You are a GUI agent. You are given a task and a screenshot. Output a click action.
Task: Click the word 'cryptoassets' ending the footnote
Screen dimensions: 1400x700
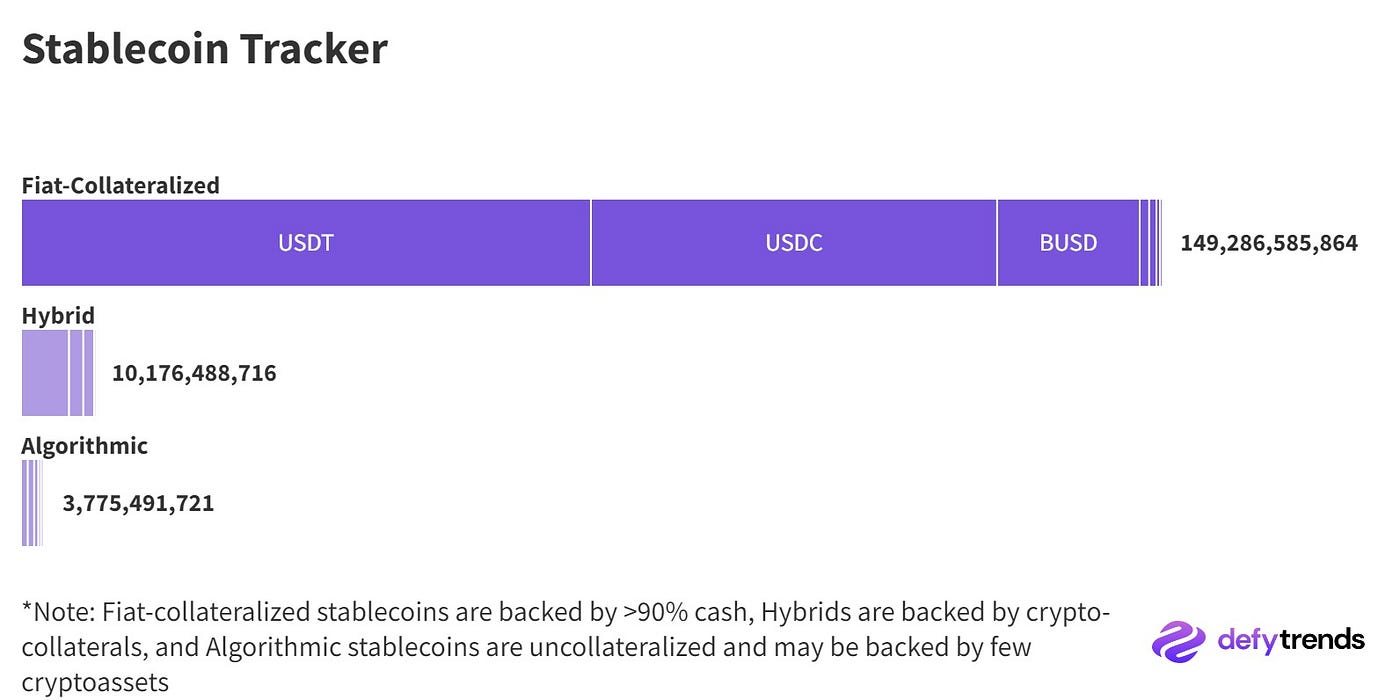(x=95, y=683)
